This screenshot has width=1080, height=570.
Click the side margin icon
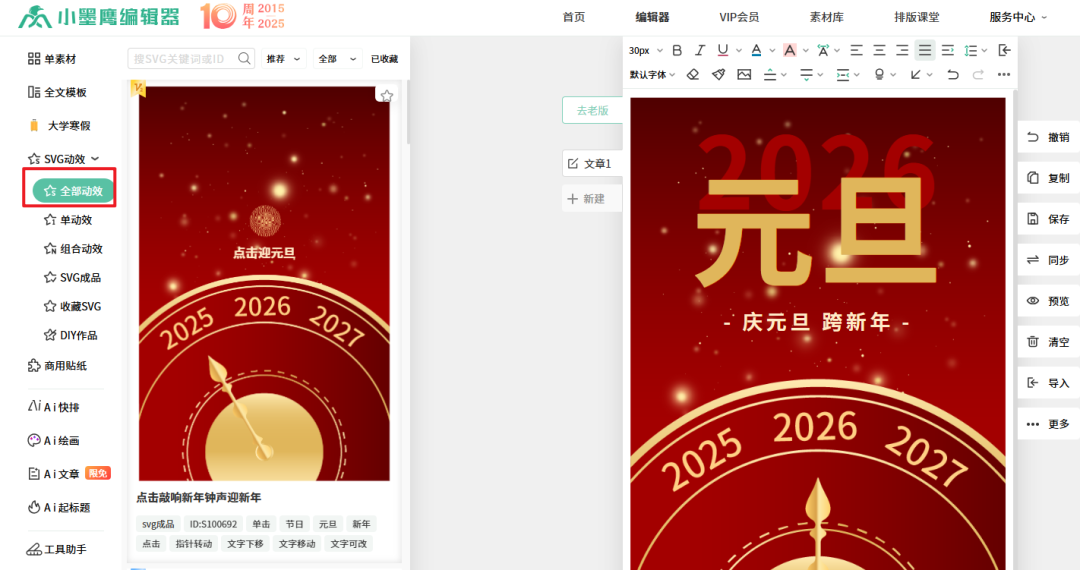tap(843, 74)
